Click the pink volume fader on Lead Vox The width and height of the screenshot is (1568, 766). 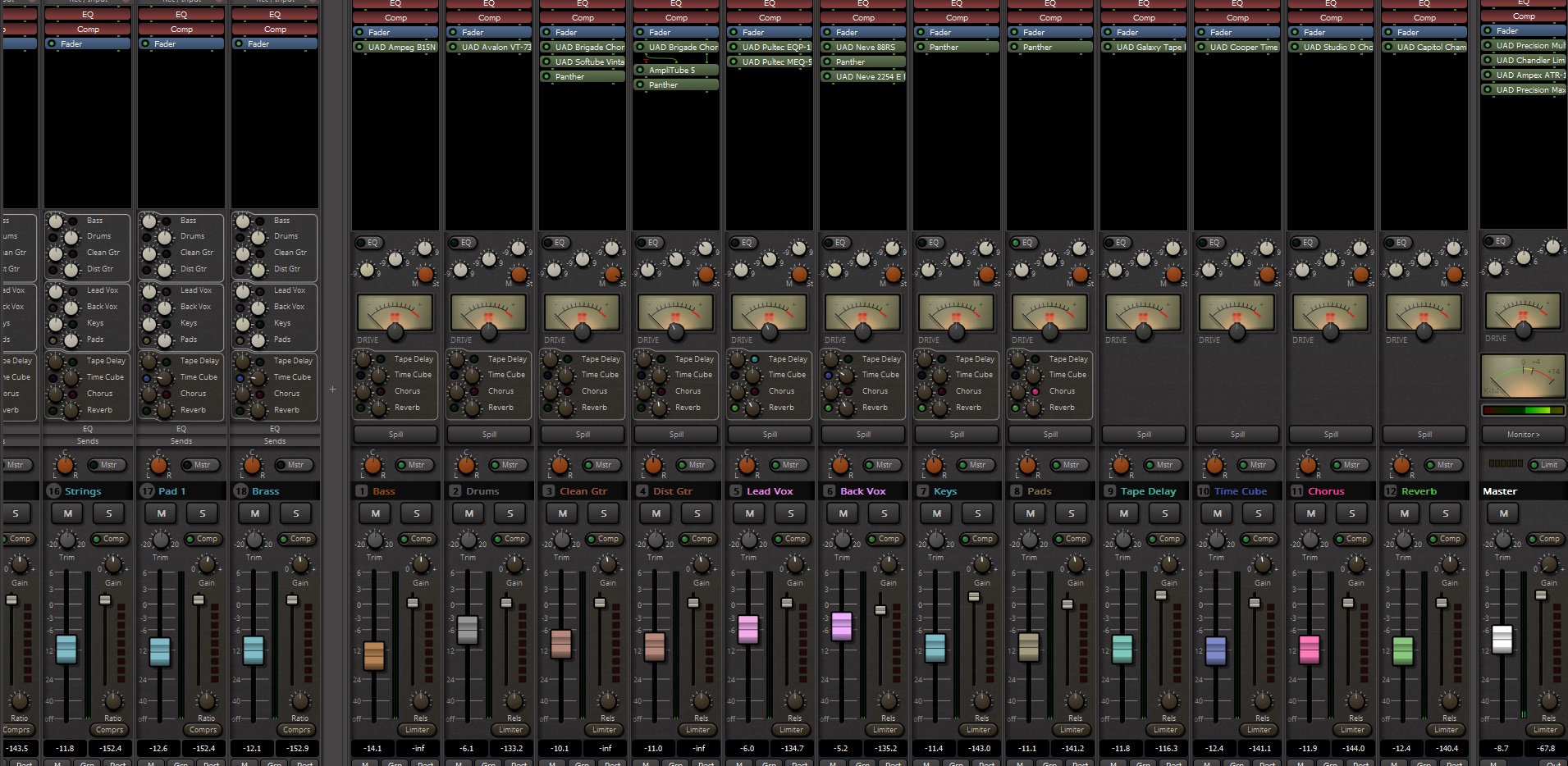coord(748,629)
